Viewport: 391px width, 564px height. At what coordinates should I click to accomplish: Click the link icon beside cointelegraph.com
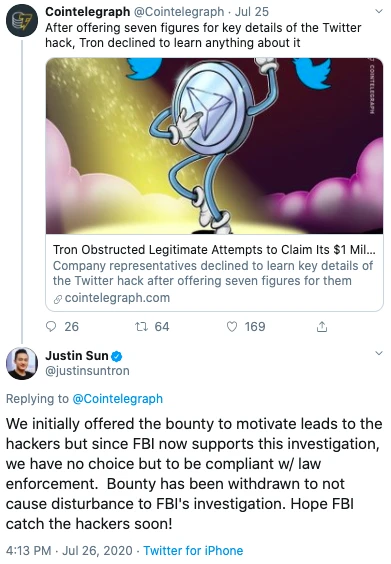click(x=58, y=299)
